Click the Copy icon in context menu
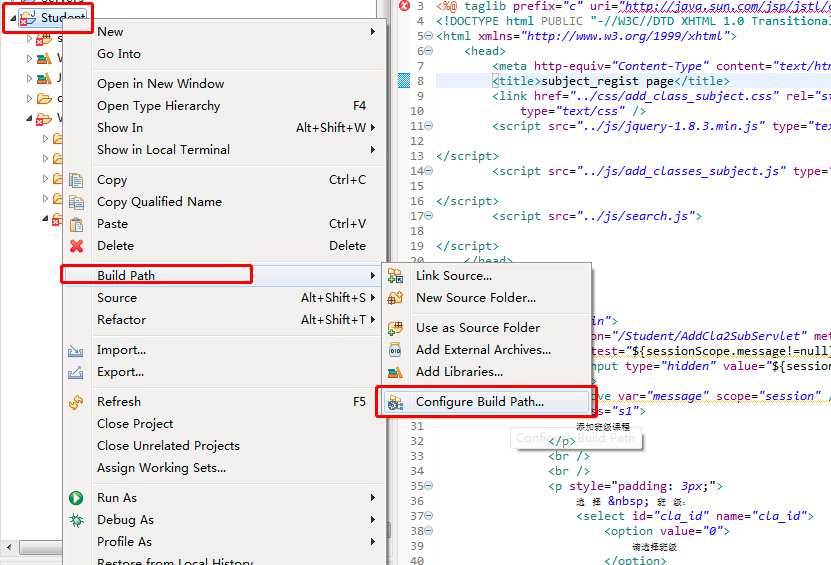The height and width of the screenshot is (565, 831). (76, 180)
